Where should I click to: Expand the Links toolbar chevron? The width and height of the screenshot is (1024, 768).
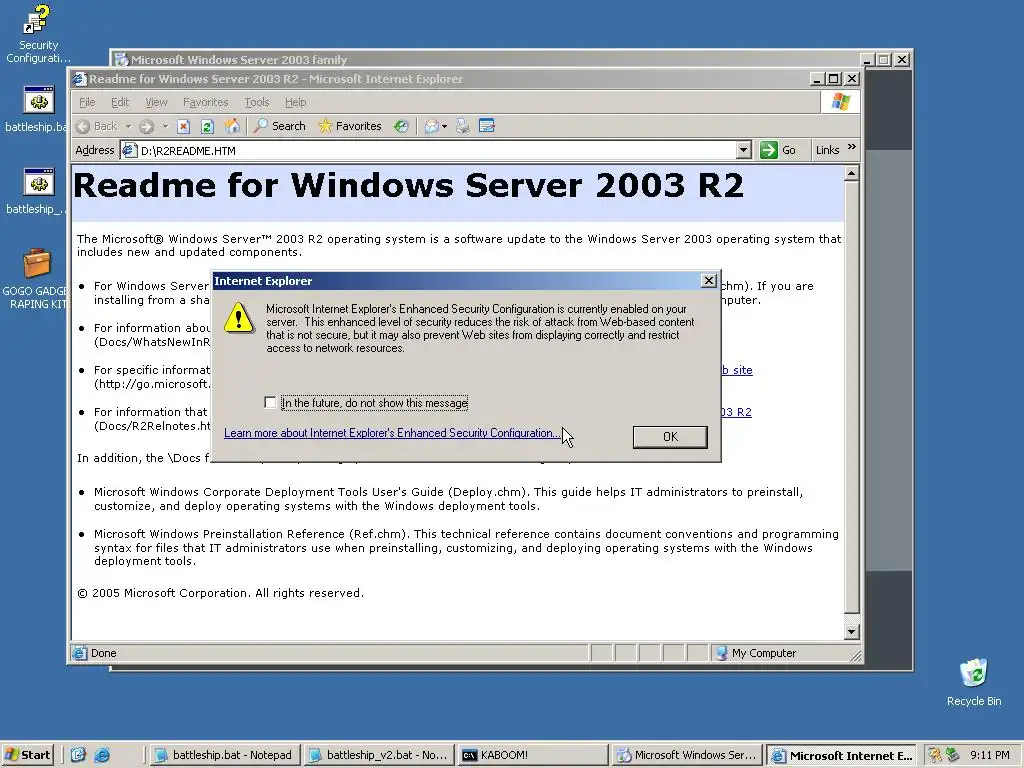coord(852,148)
